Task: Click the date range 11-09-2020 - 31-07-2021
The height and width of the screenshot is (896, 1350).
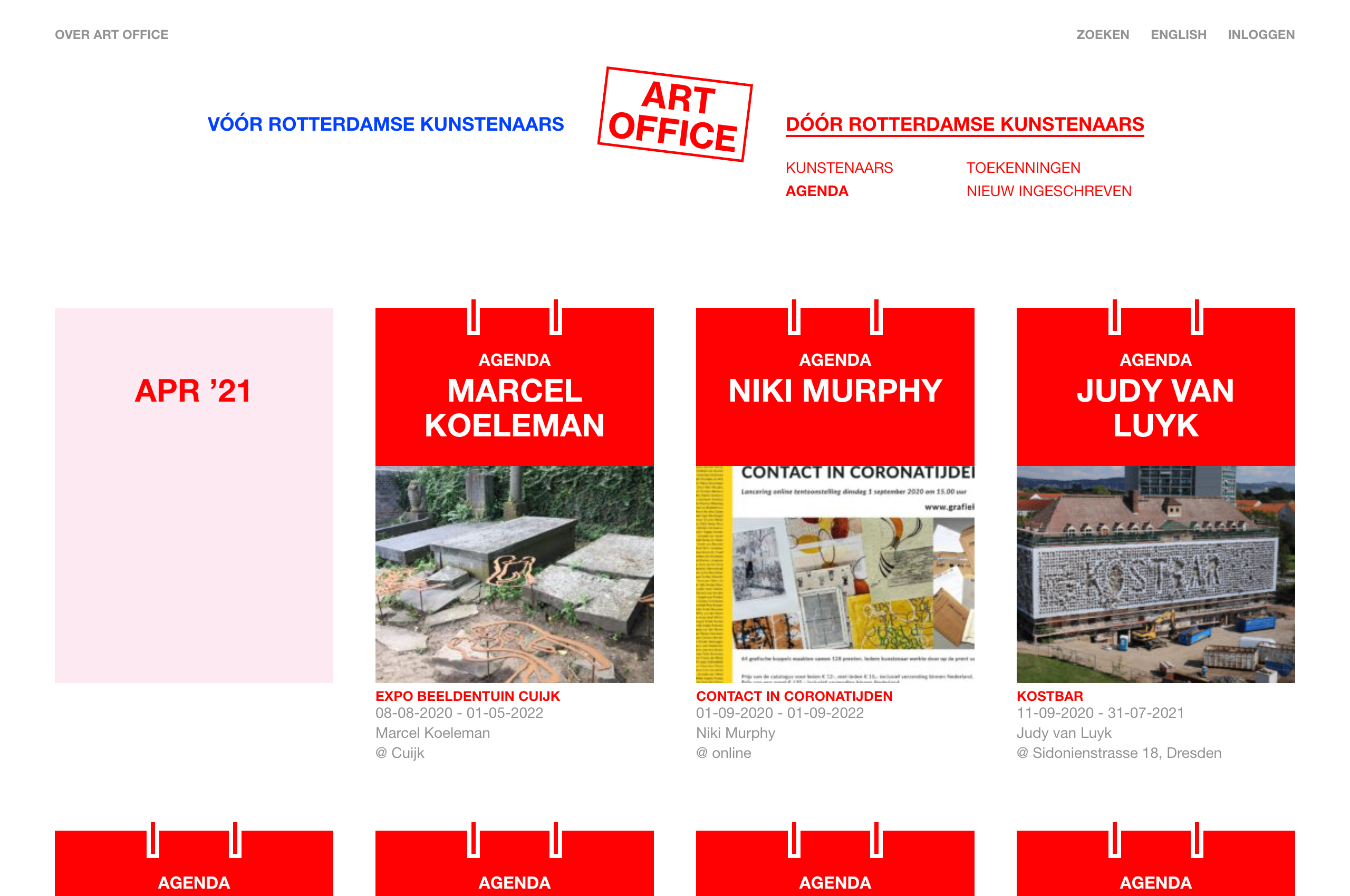Action: pyautogui.click(x=1100, y=713)
